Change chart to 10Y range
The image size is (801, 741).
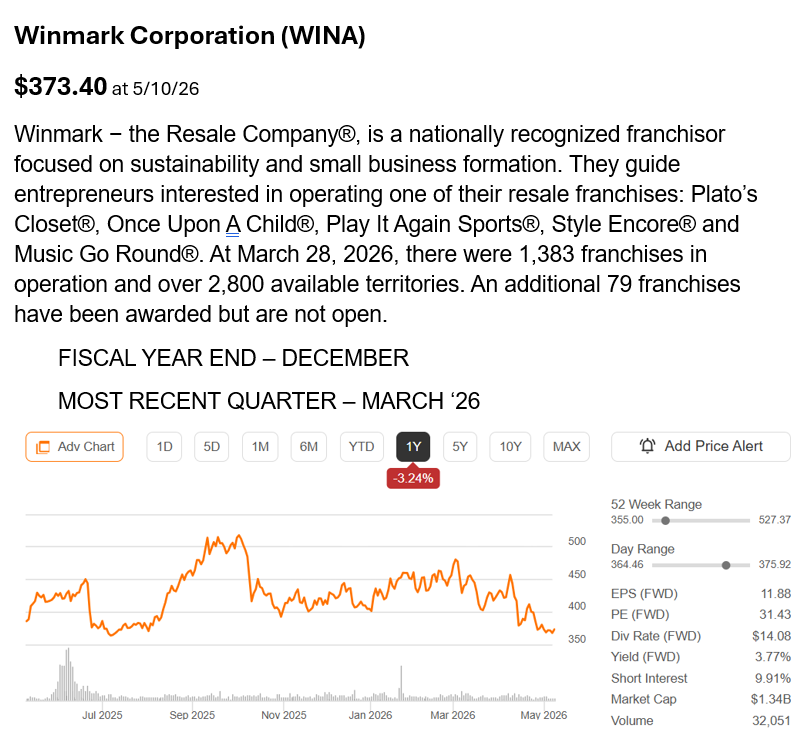tap(510, 447)
